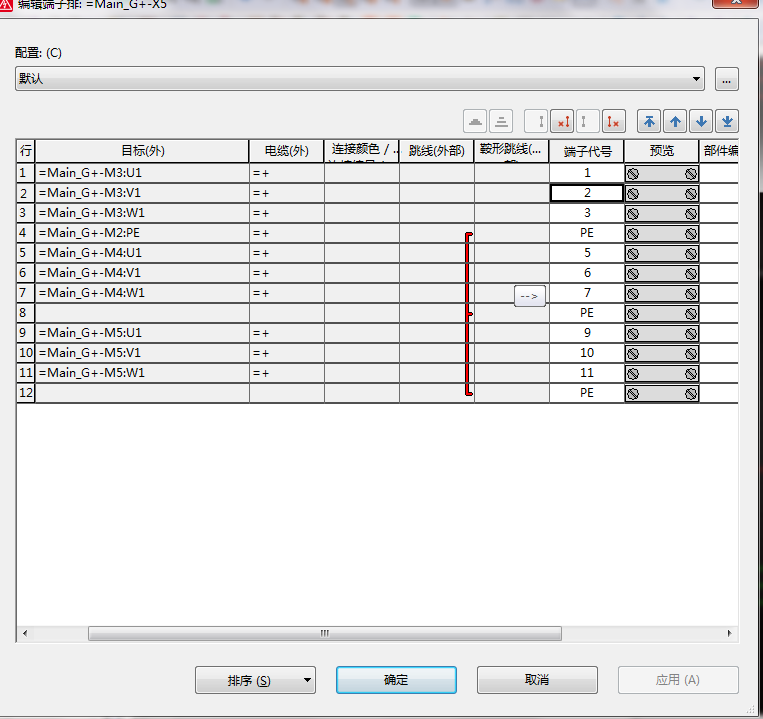
Task: Move selected row down one position
Action: click(701, 121)
